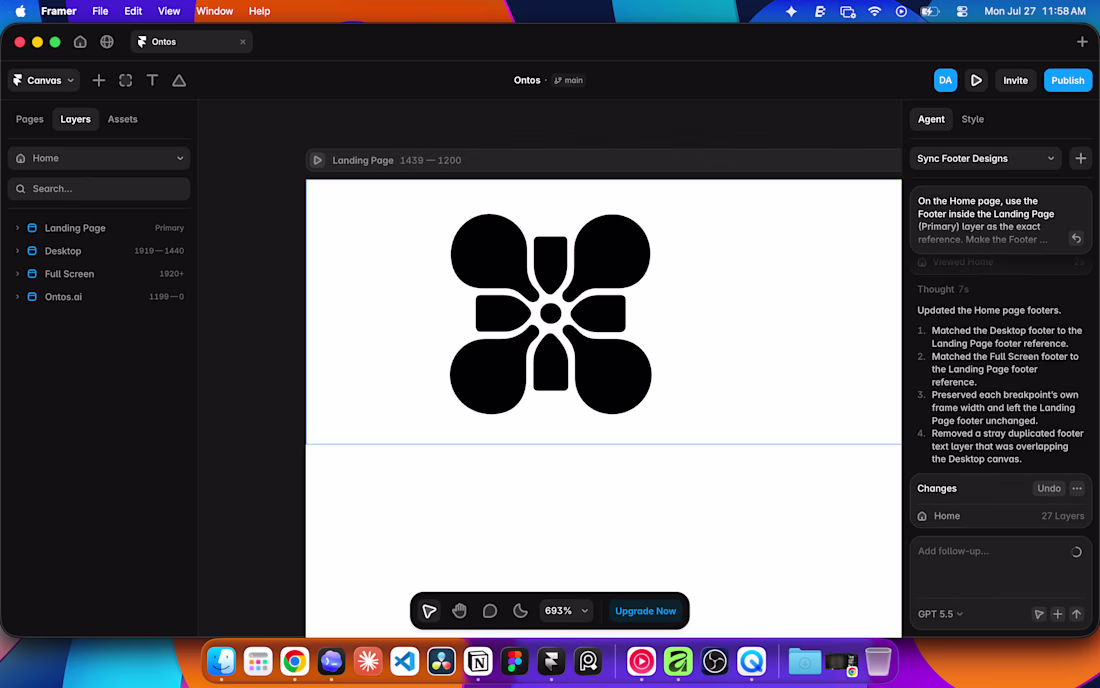The image size is (1100, 688).
Task: Click the insert plus icon in toolbar
Action: 99,81
